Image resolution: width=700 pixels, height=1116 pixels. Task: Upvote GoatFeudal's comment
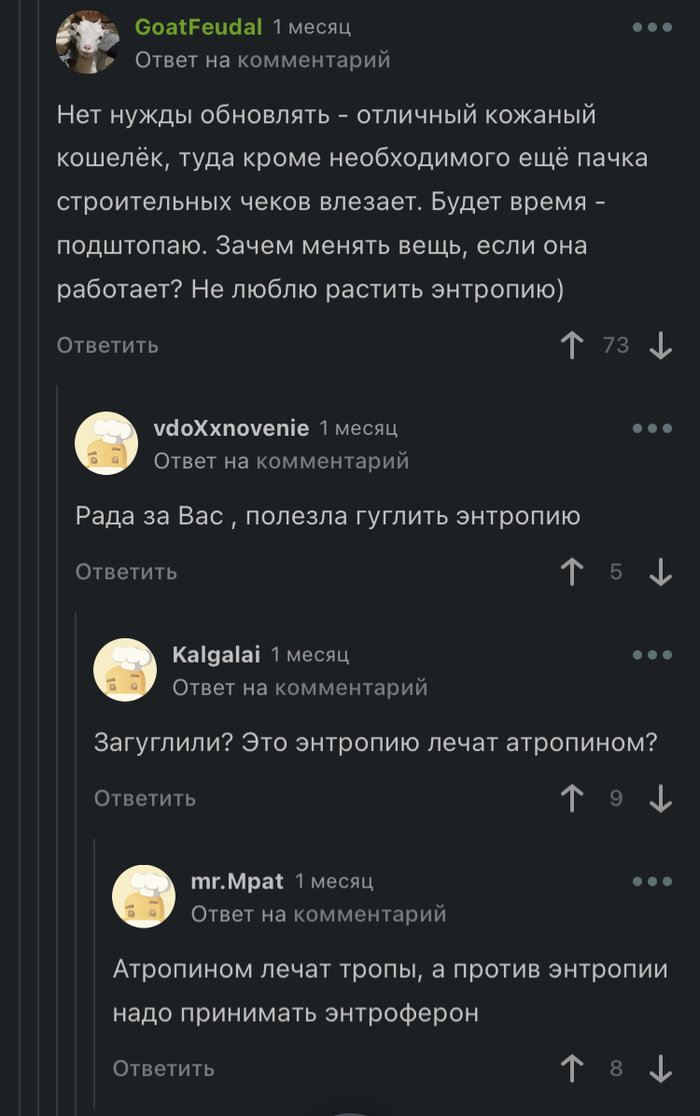coord(572,345)
